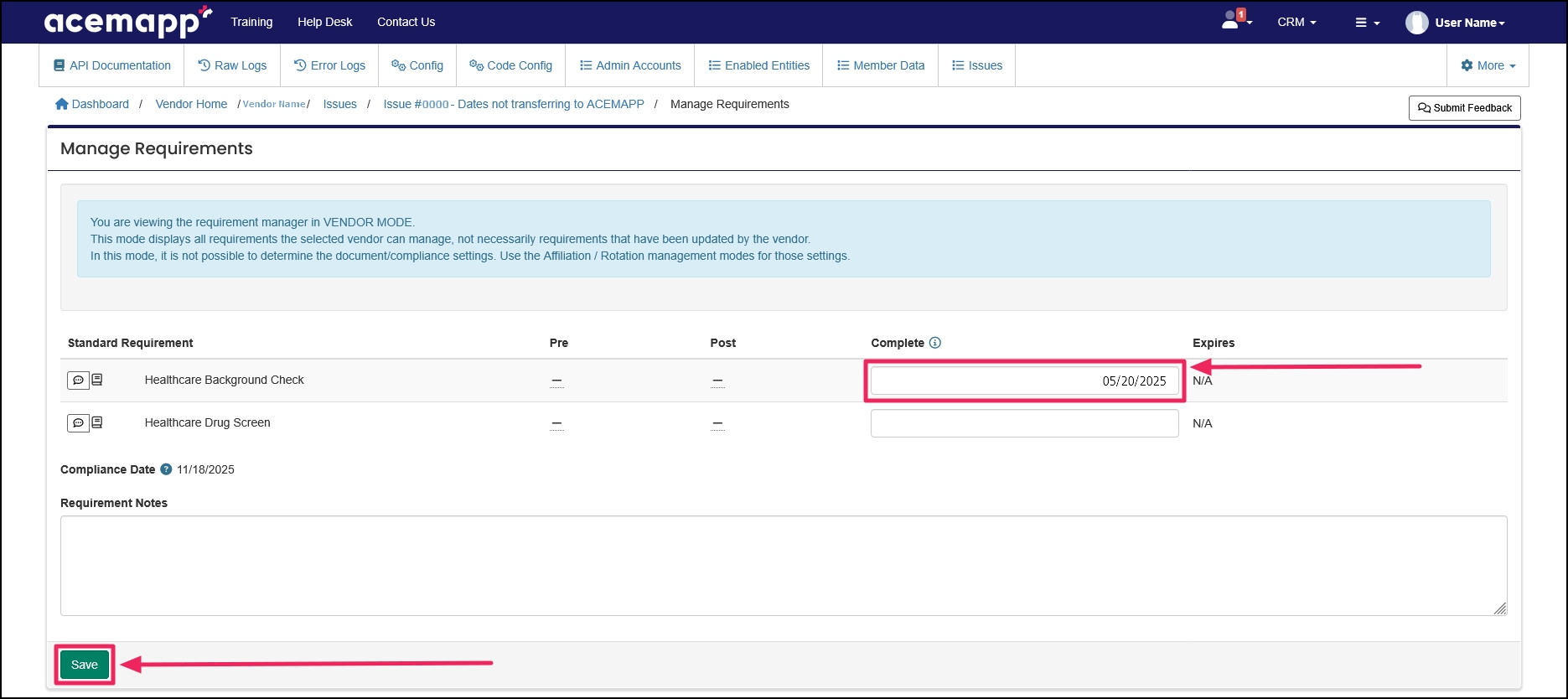Viewport: 1568px width, 699px height.
Task: Expand the CRM dropdown
Action: click(x=1296, y=23)
